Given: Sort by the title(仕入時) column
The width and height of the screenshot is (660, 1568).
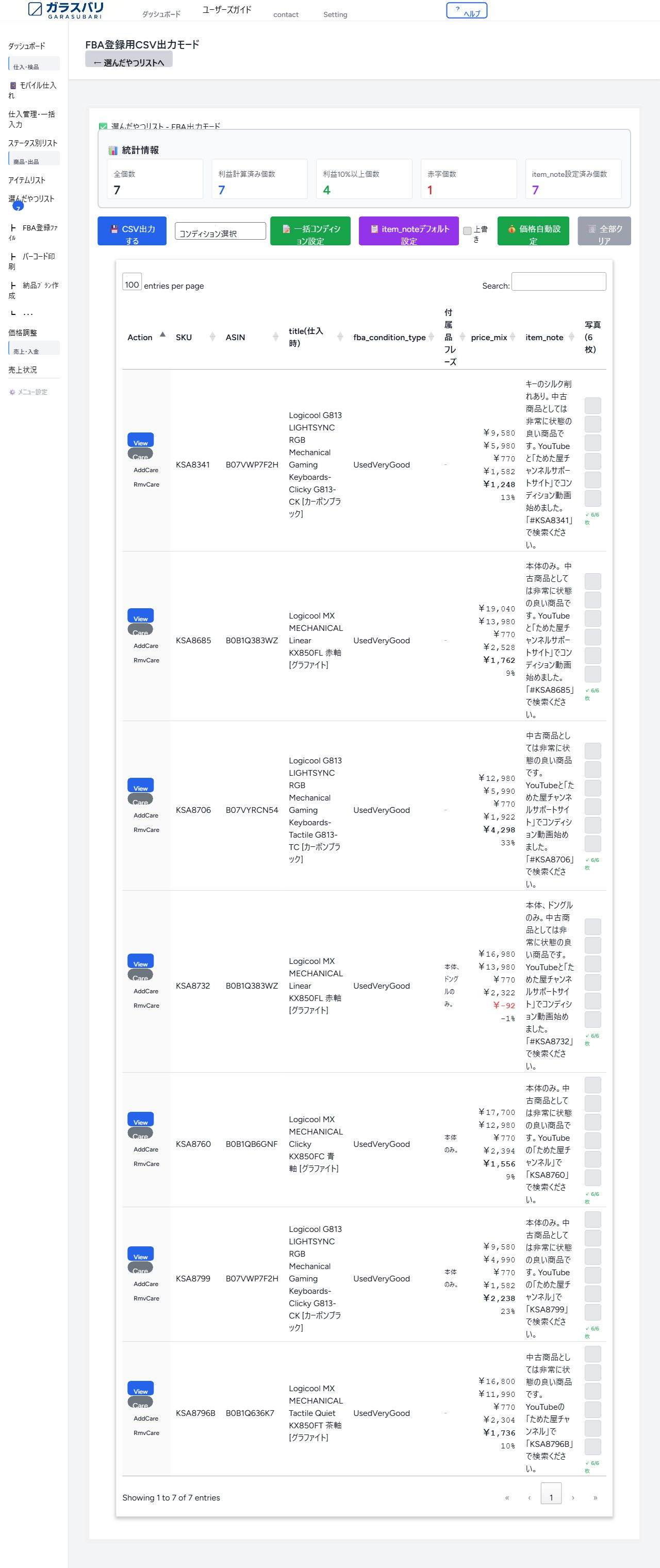Looking at the screenshot, I should click(316, 337).
